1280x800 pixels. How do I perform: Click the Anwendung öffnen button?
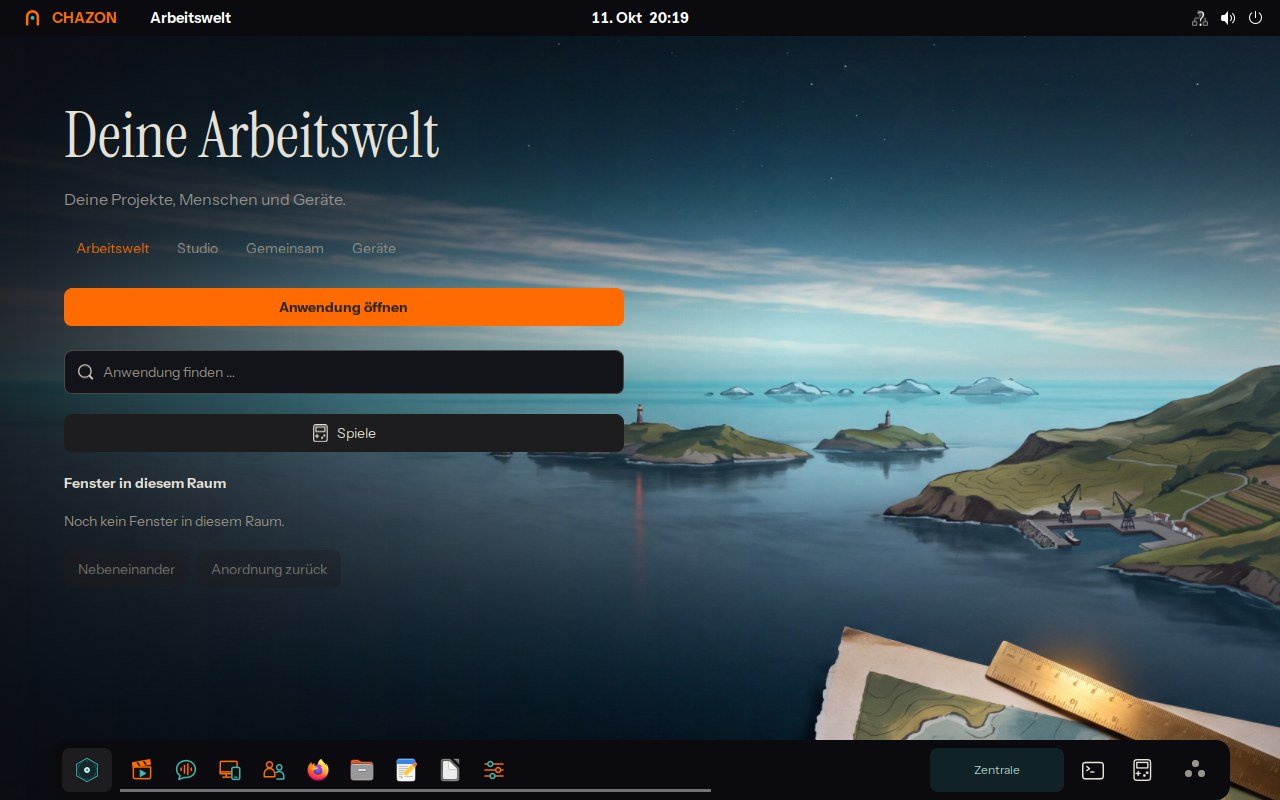coord(344,307)
